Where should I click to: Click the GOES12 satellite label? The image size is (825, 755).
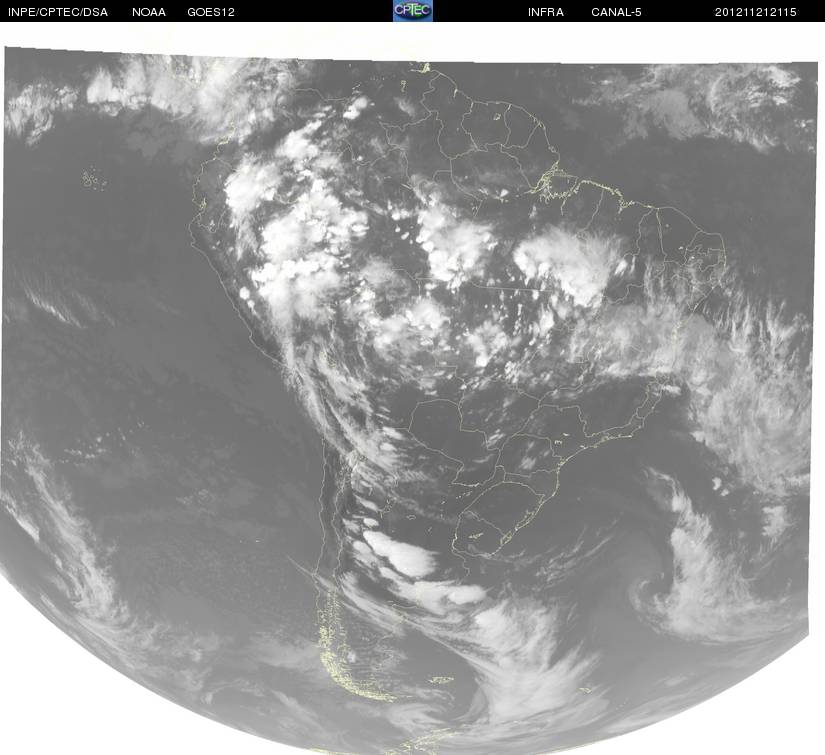(211, 12)
